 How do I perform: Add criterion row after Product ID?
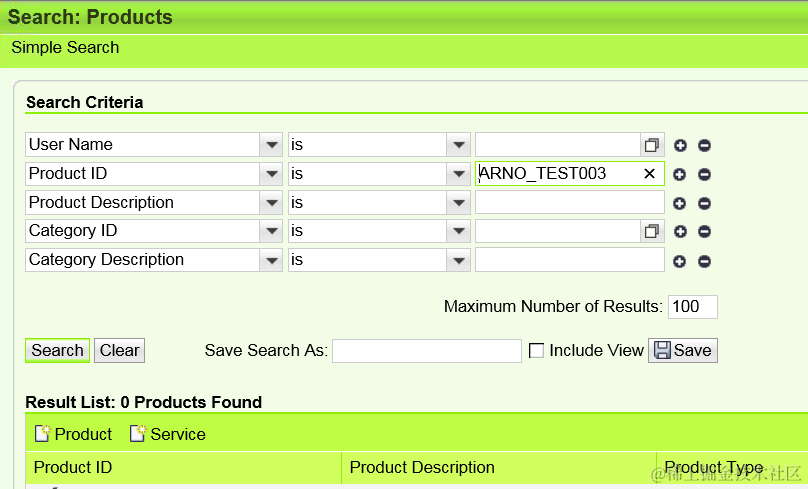[x=680, y=174]
